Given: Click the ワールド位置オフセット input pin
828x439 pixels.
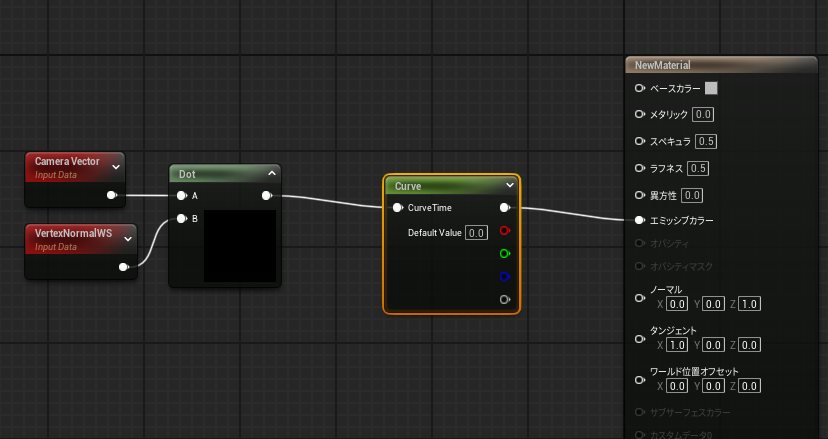Looking at the screenshot, I should point(640,380).
